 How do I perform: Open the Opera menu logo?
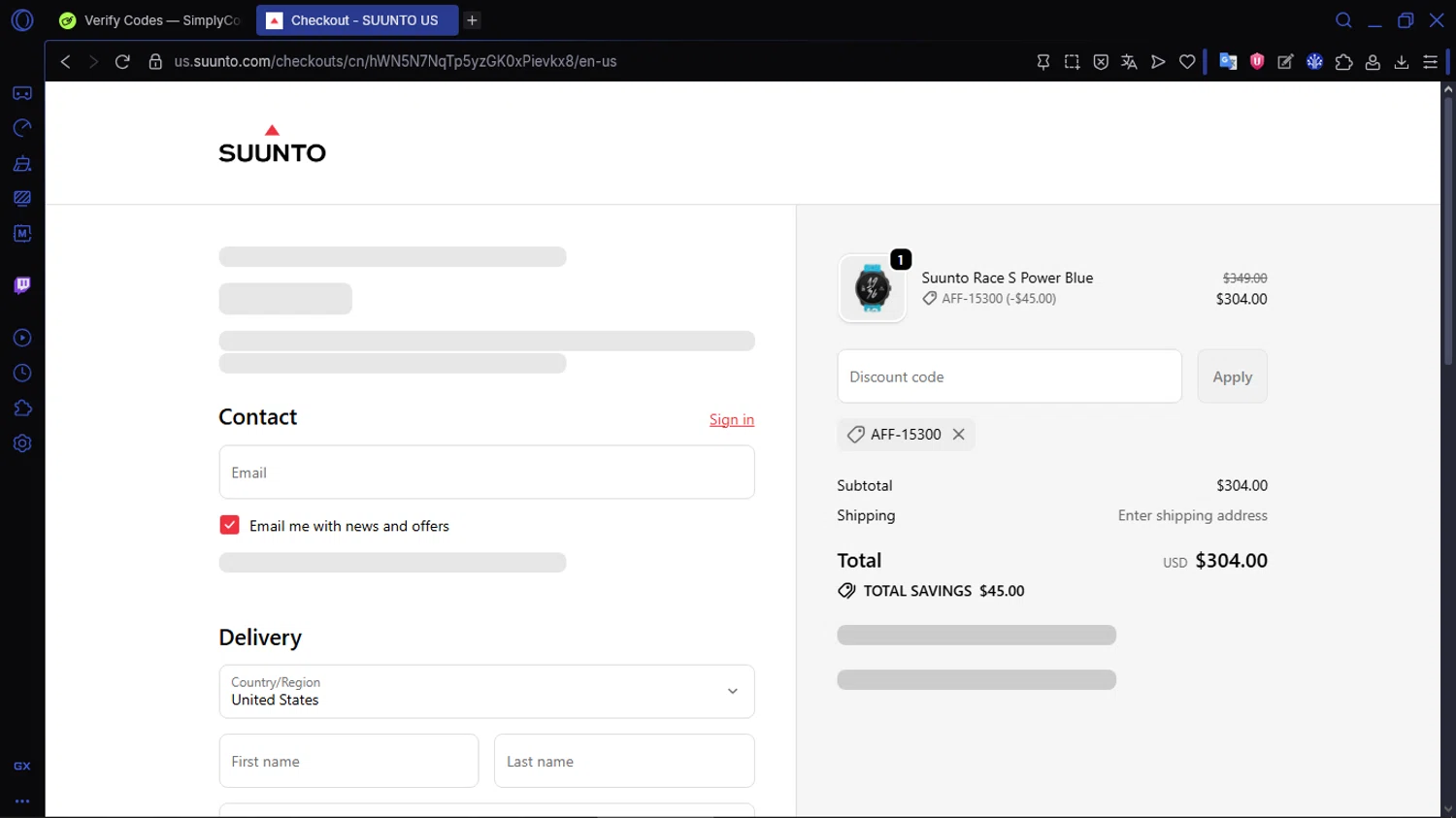pyautogui.click(x=22, y=19)
